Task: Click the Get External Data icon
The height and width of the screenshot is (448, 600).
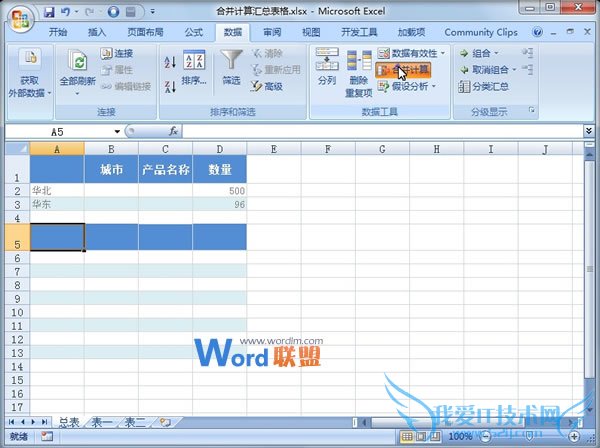Action: coord(30,58)
